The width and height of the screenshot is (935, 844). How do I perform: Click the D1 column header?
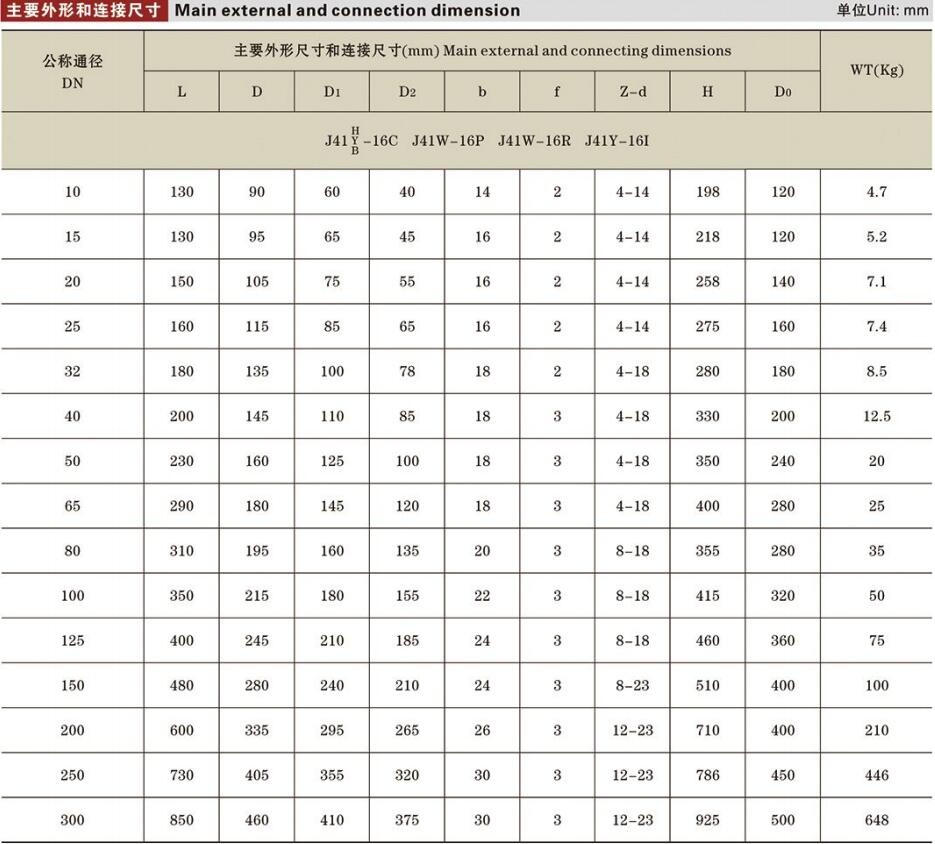pyautogui.click(x=331, y=90)
